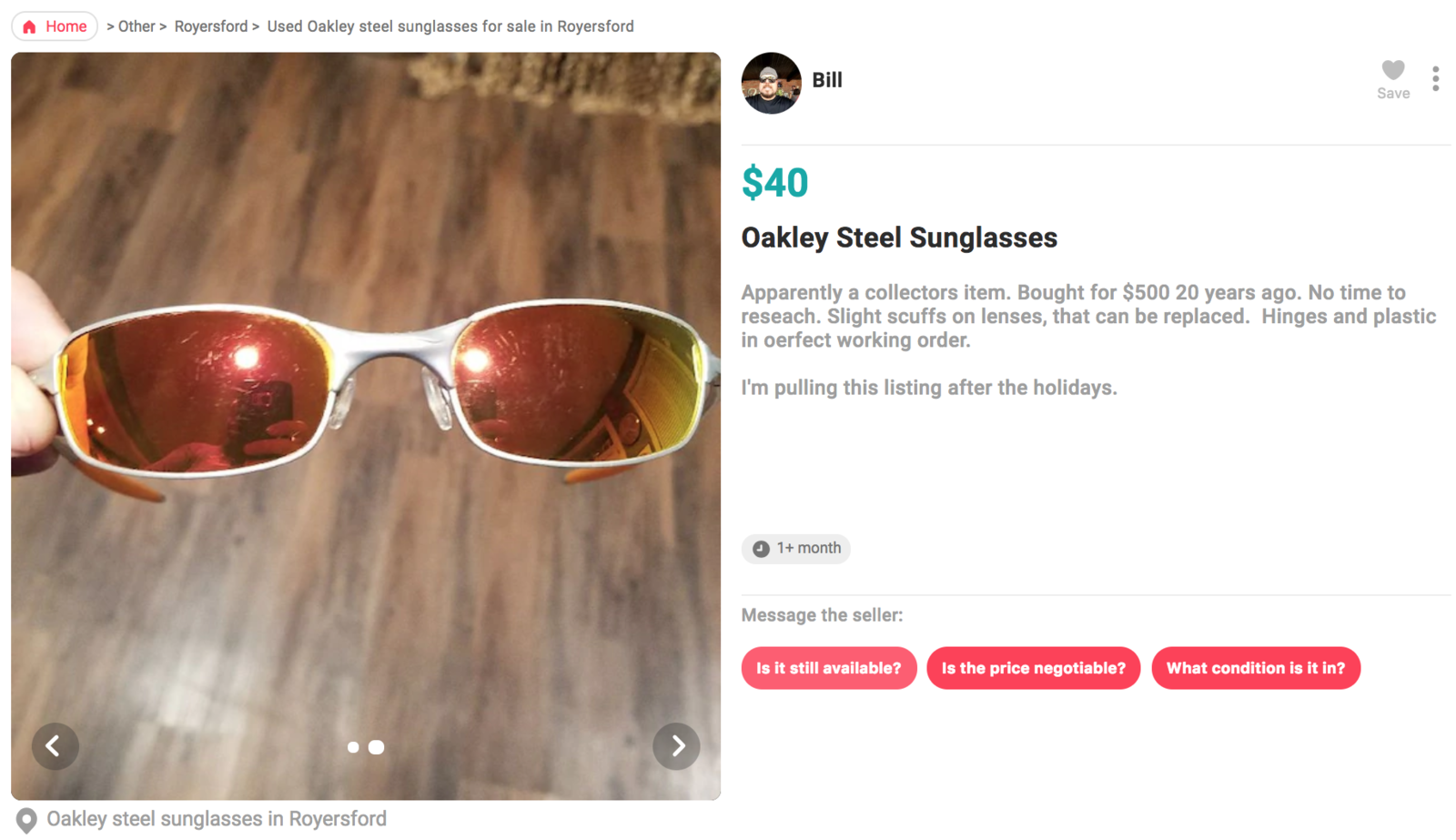Image resolution: width=1456 pixels, height=840 pixels.
Task: Open seller Bill's profile picture
Action: point(771,83)
